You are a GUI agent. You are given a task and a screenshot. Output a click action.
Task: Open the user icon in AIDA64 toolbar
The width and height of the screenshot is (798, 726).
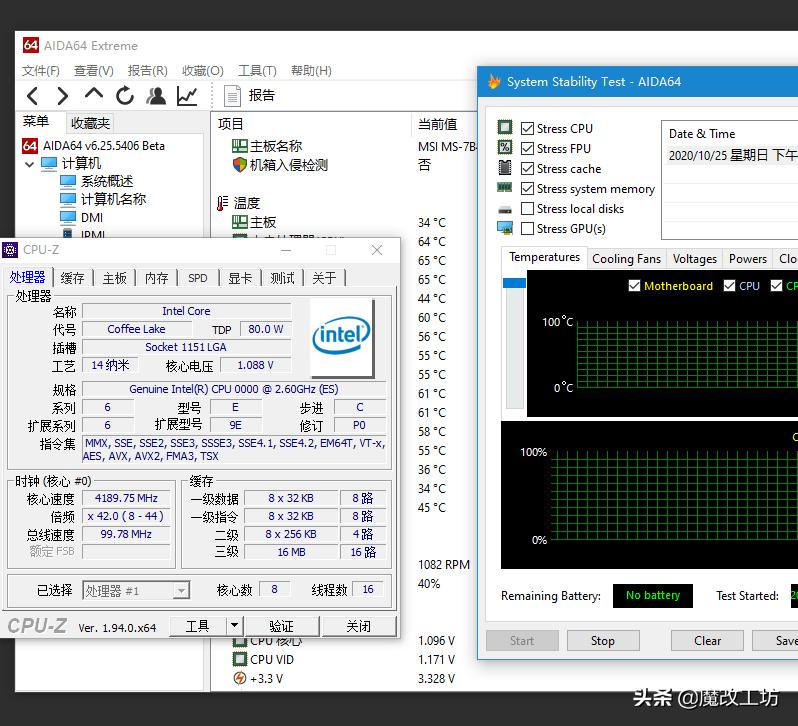(156, 96)
